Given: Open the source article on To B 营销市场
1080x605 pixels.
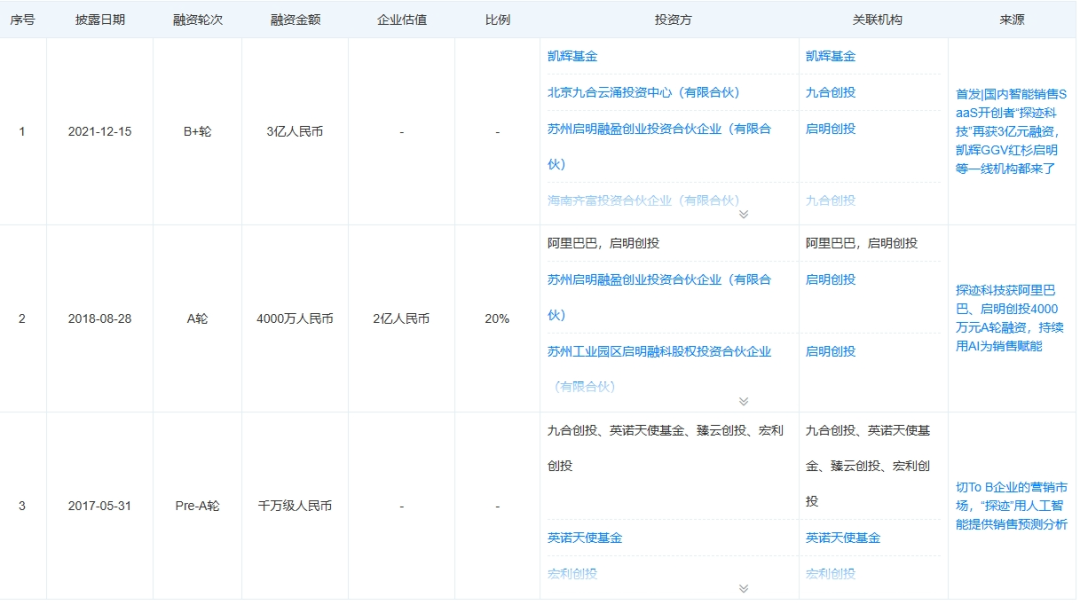Looking at the screenshot, I should point(1010,506).
